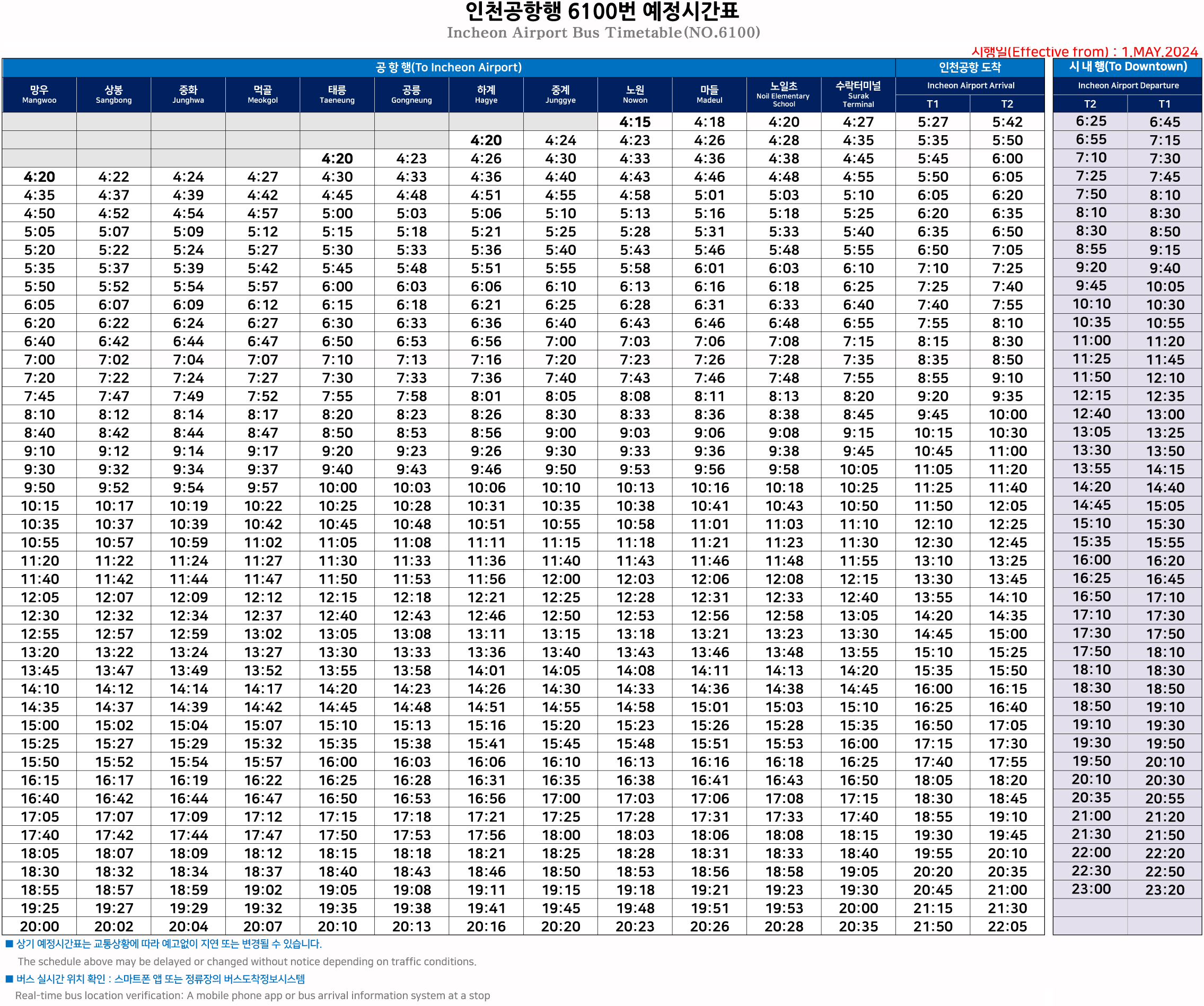Click the 'Incheon Airport Arrival' subheader
Viewport: 1204px width, 1006px height.
(970, 85)
